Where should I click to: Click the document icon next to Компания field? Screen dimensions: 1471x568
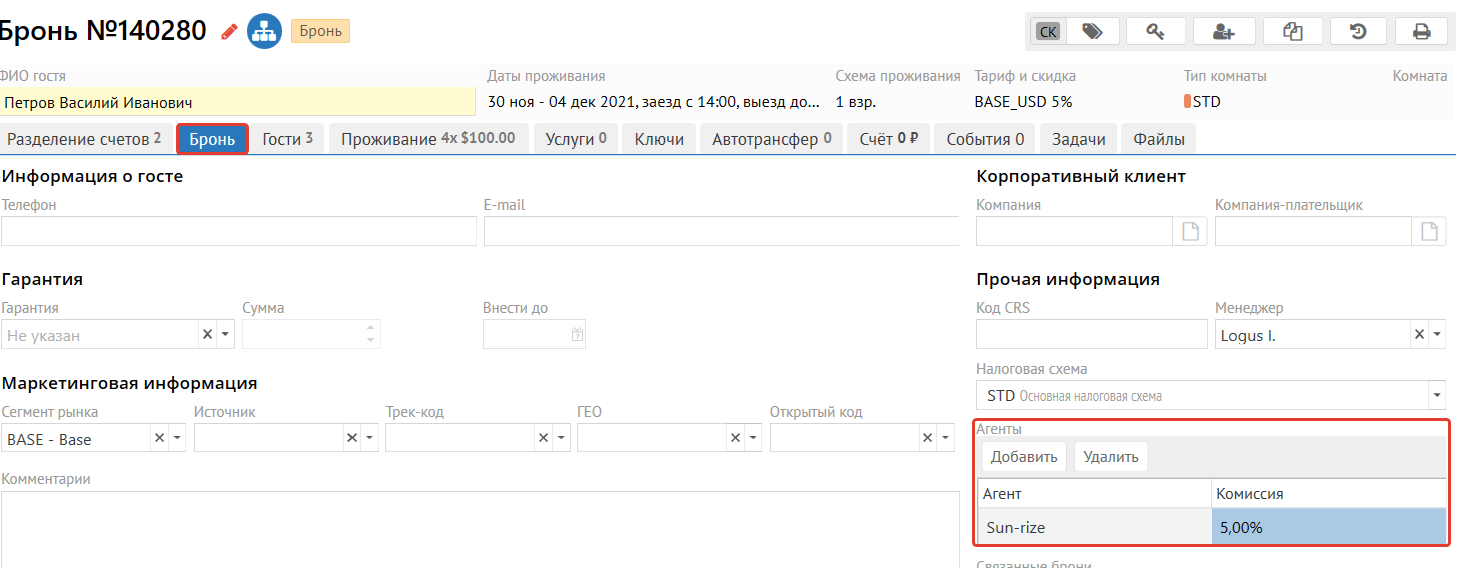click(1190, 231)
